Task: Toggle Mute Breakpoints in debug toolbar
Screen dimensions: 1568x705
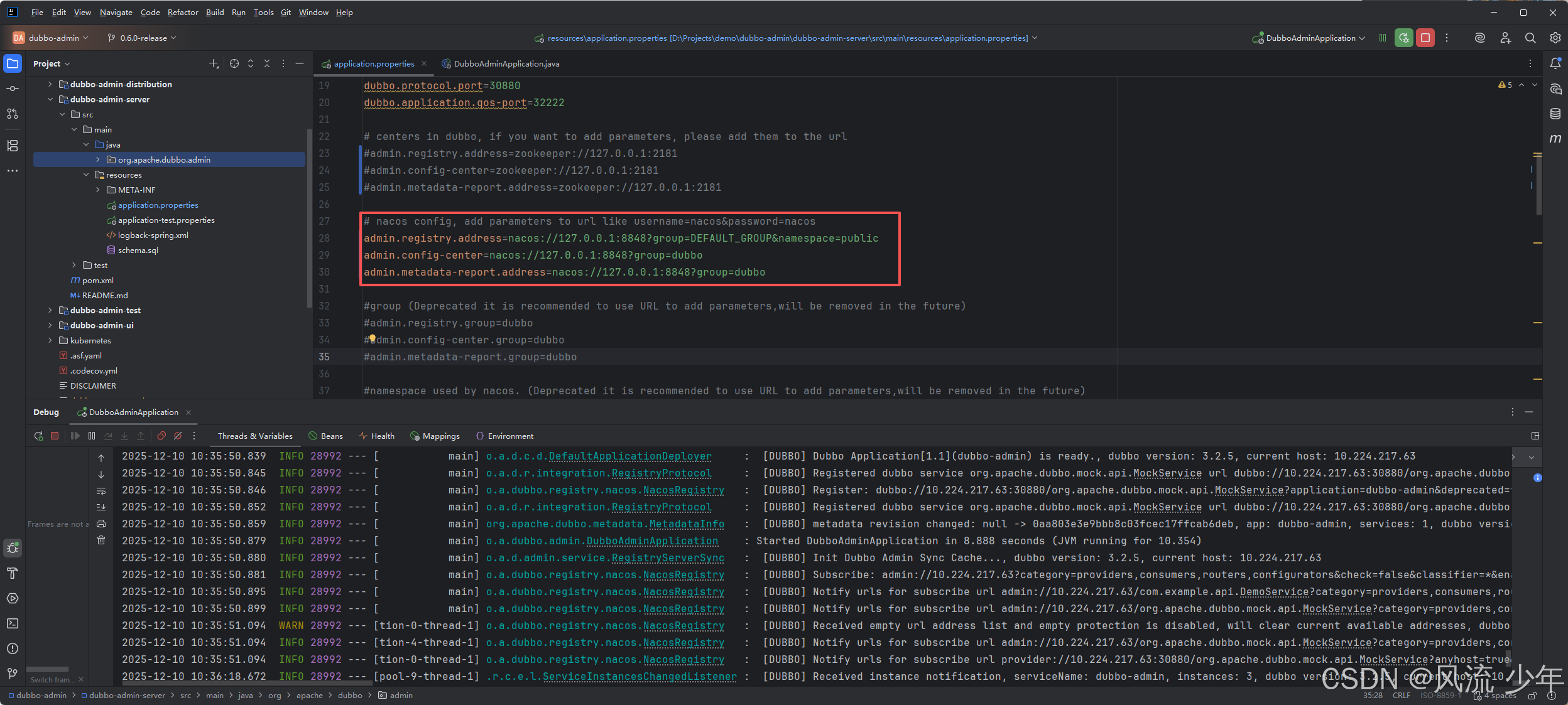Action: pos(178,436)
